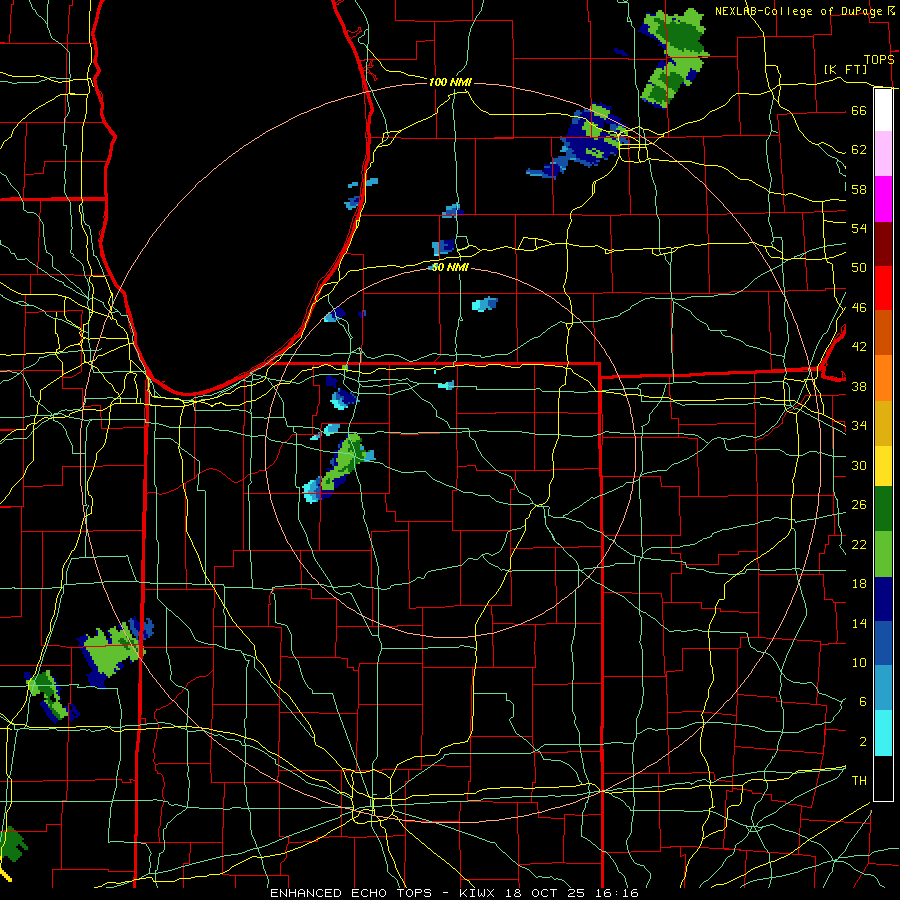This screenshot has width=900, height=900.
Task: Click the yellow swatch next to 30
Action: 883,466
